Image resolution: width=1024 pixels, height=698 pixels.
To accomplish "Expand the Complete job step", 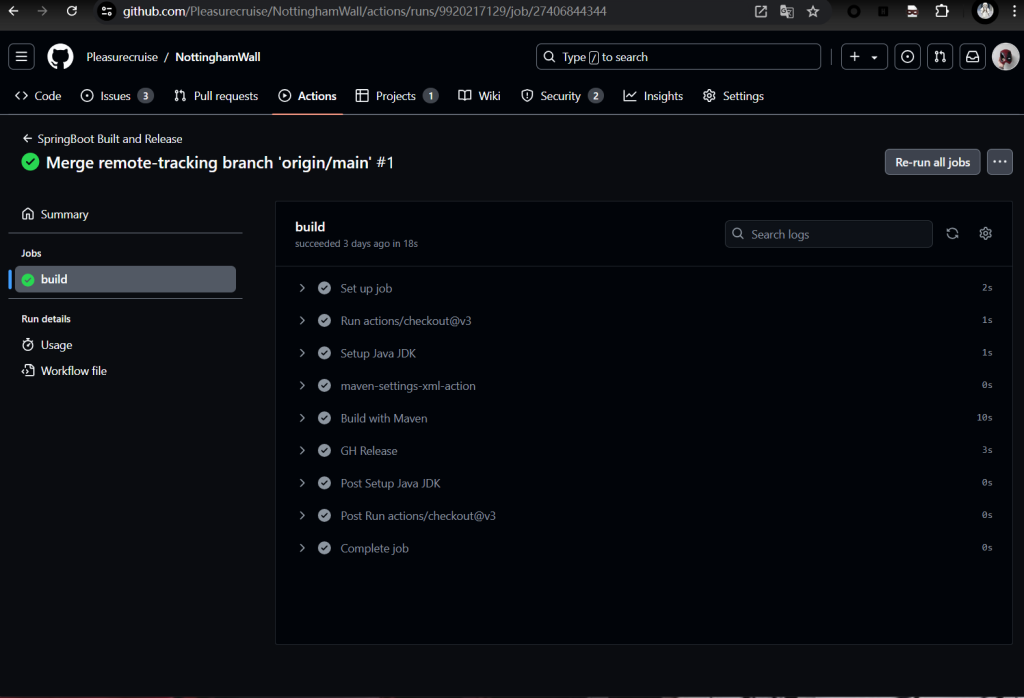I will click(302, 548).
